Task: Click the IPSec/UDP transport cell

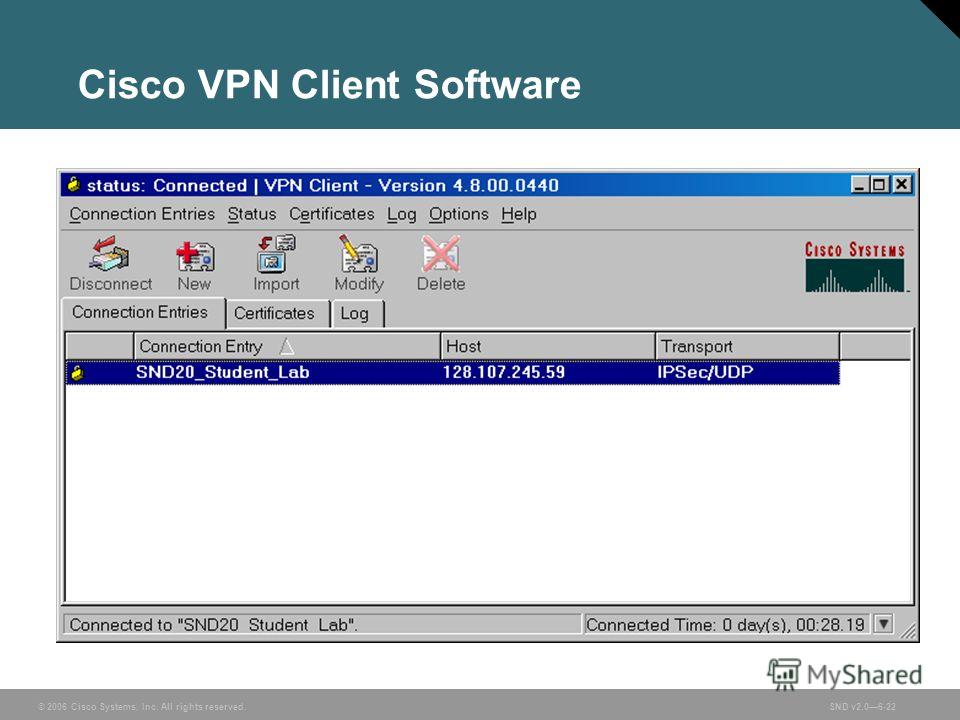Action: (705, 373)
